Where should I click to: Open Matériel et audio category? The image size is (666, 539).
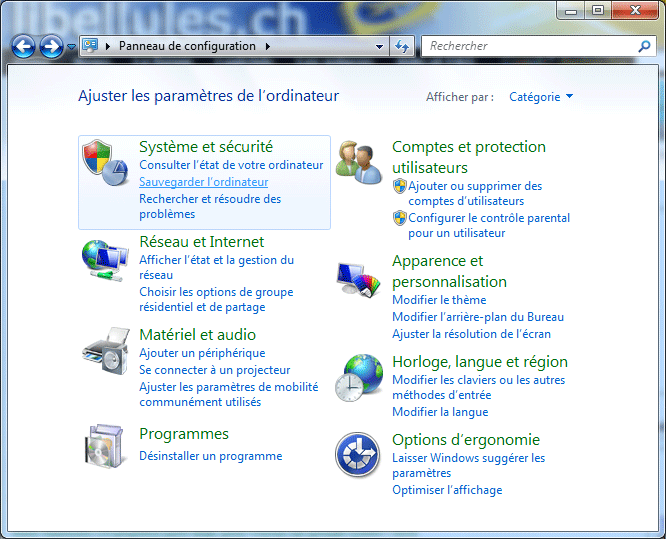(198, 335)
